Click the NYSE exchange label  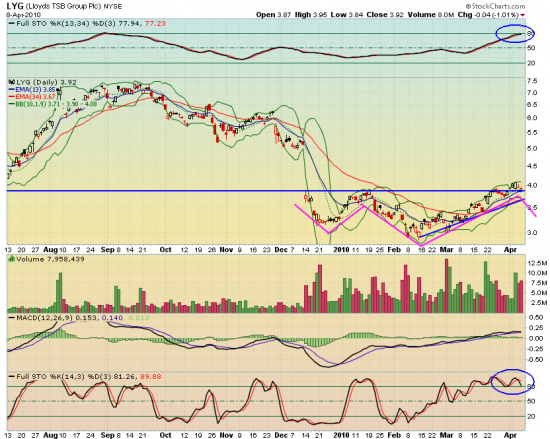click(x=112, y=6)
